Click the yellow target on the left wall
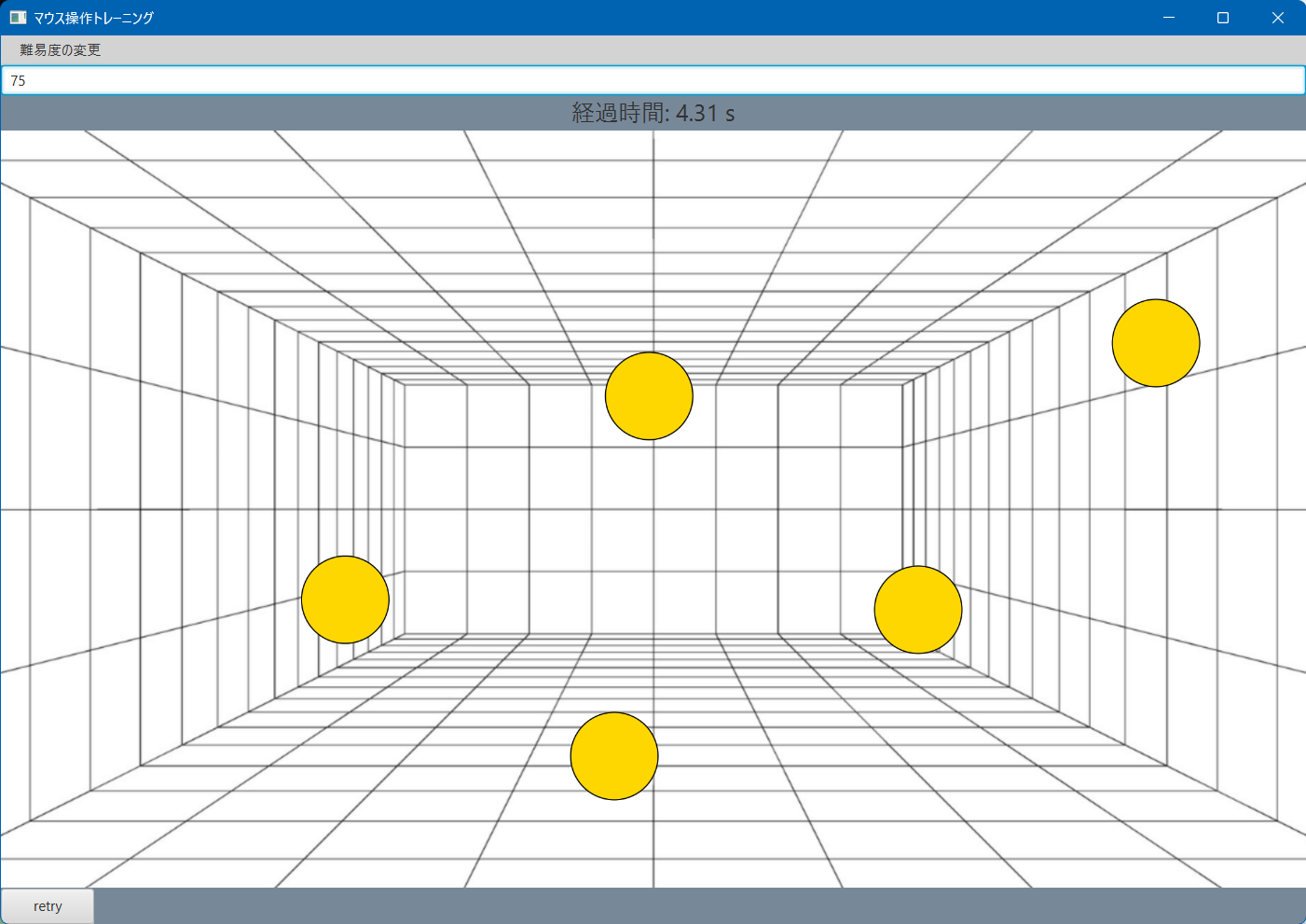Screen dimensions: 1306x924 [345, 600]
